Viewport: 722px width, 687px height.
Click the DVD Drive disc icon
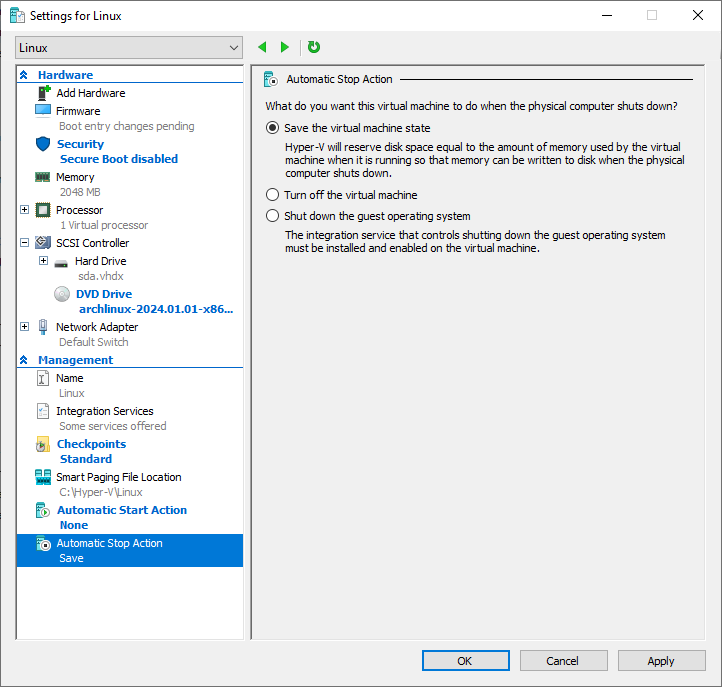coord(62,294)
